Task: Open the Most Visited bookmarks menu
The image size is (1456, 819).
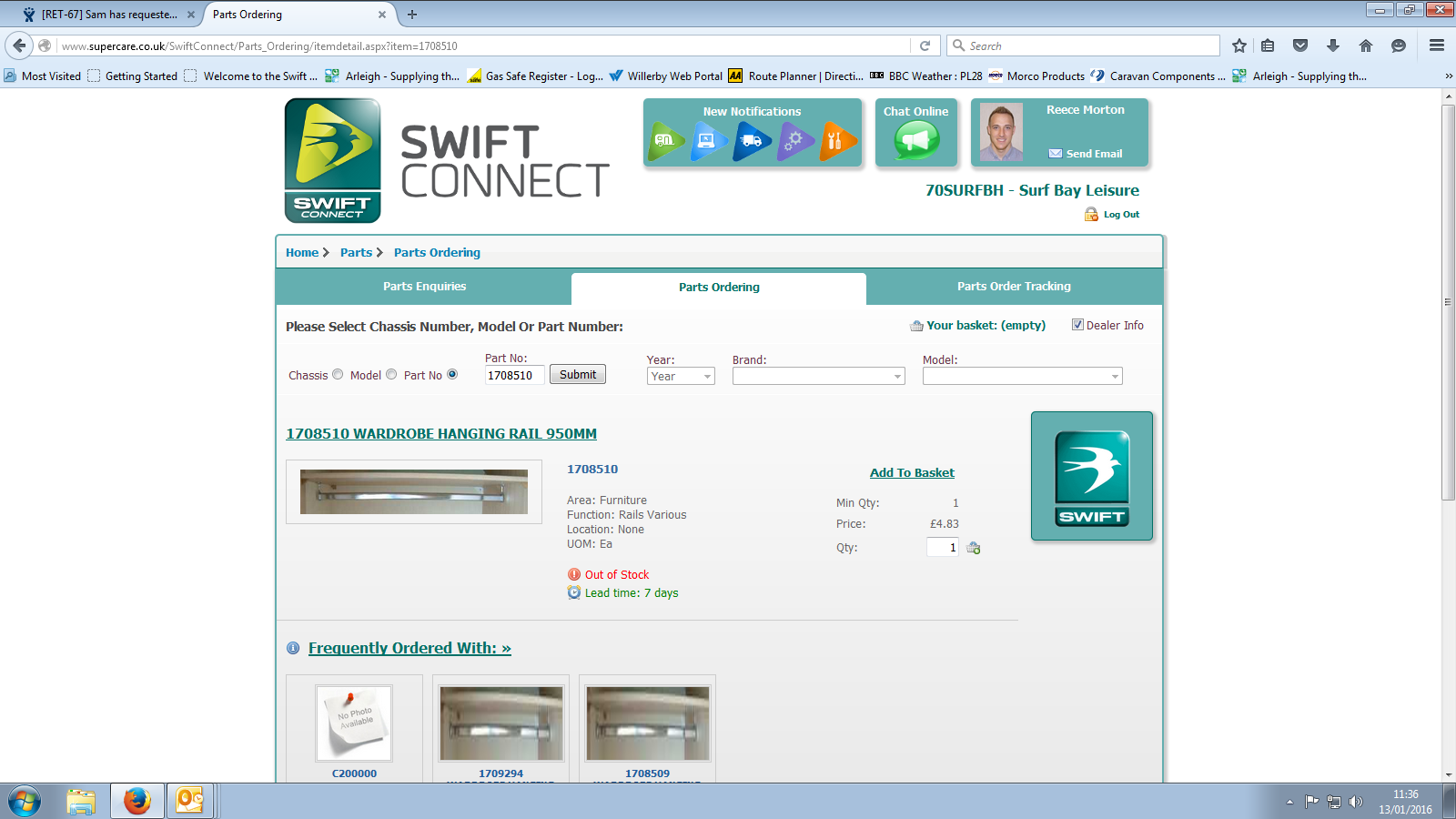Action: pyautogui.click(x=43, y=76)
